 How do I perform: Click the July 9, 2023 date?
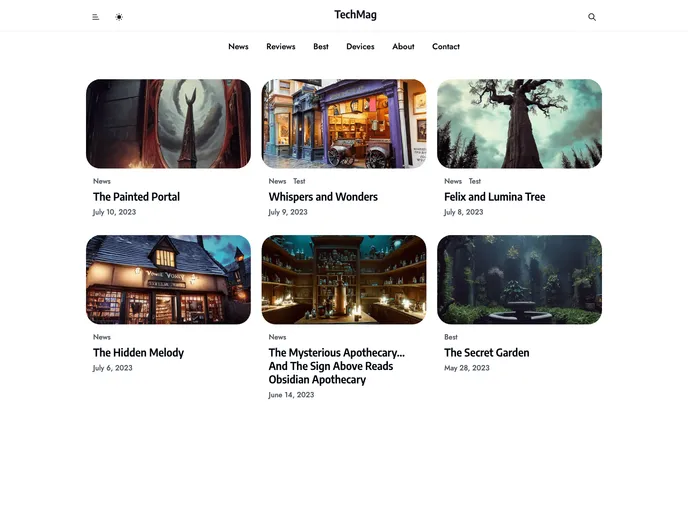(288, 212)
